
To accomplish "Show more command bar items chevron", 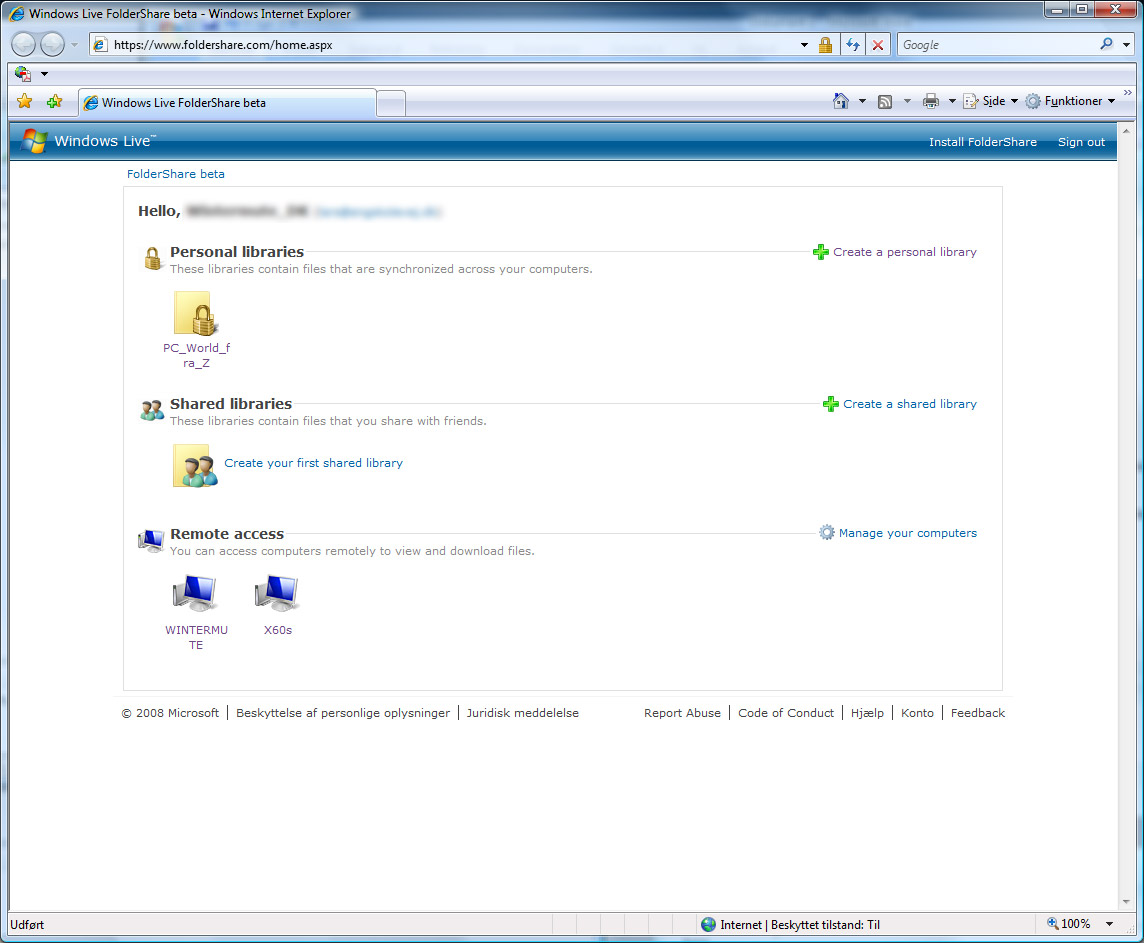I will (1127, 93).
